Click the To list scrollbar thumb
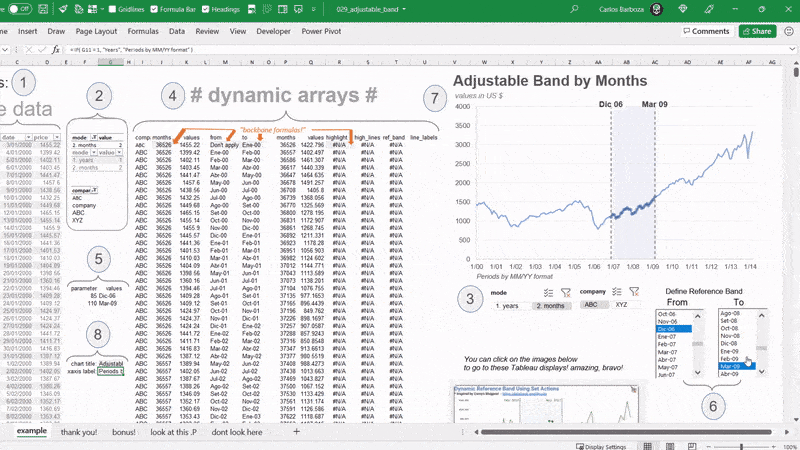The image size is (800, 450). (x=762, y=348)
